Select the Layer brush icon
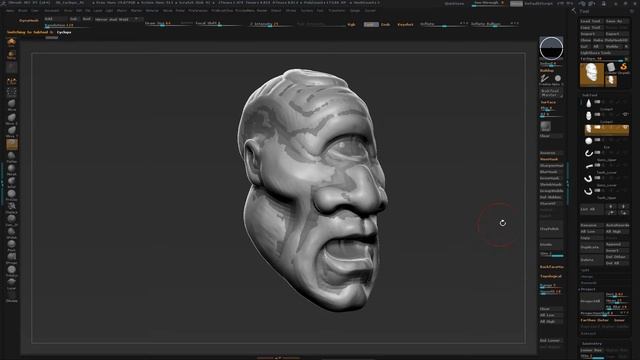Screen dimensions: 640x360 tap(11, 282)
